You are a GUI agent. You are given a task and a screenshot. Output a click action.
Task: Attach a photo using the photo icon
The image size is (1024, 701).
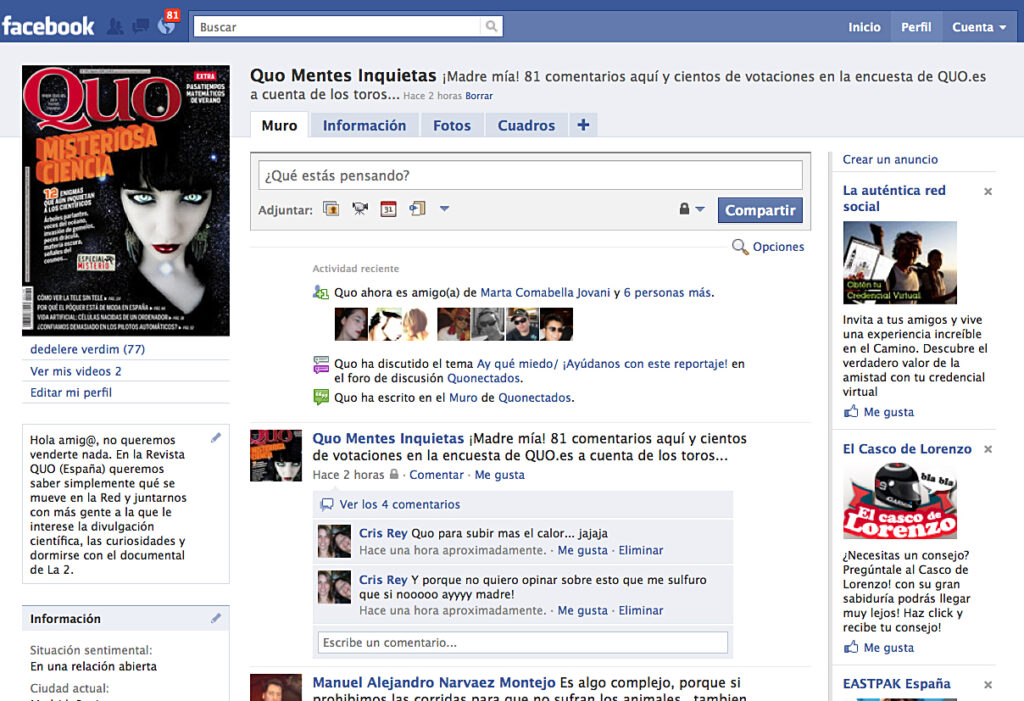pos(331,209)
